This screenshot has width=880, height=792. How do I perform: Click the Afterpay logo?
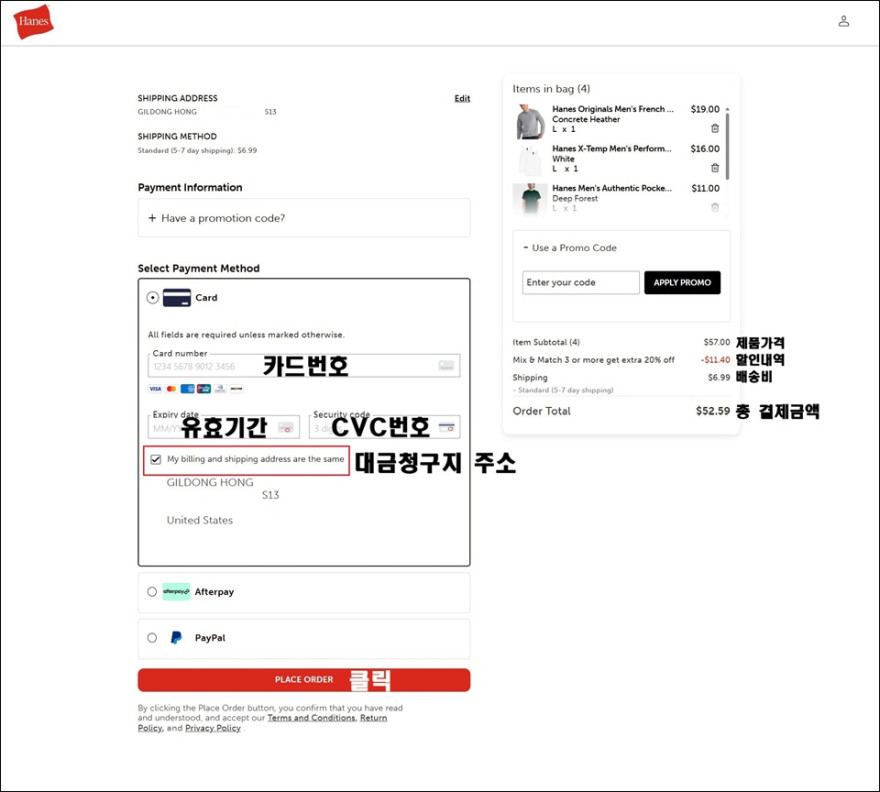176,592
